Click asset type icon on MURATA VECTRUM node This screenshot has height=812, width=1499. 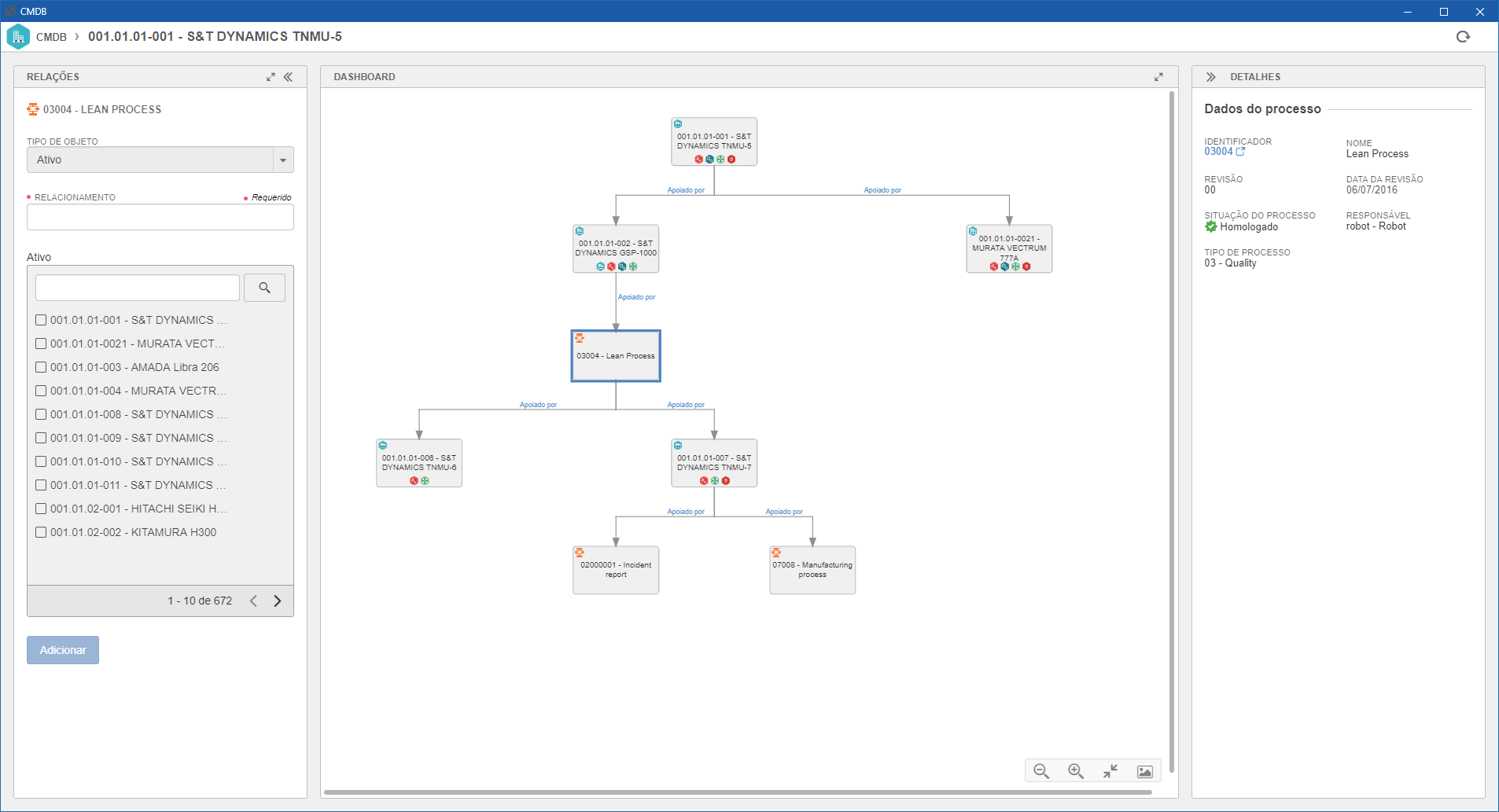[973, 231]
